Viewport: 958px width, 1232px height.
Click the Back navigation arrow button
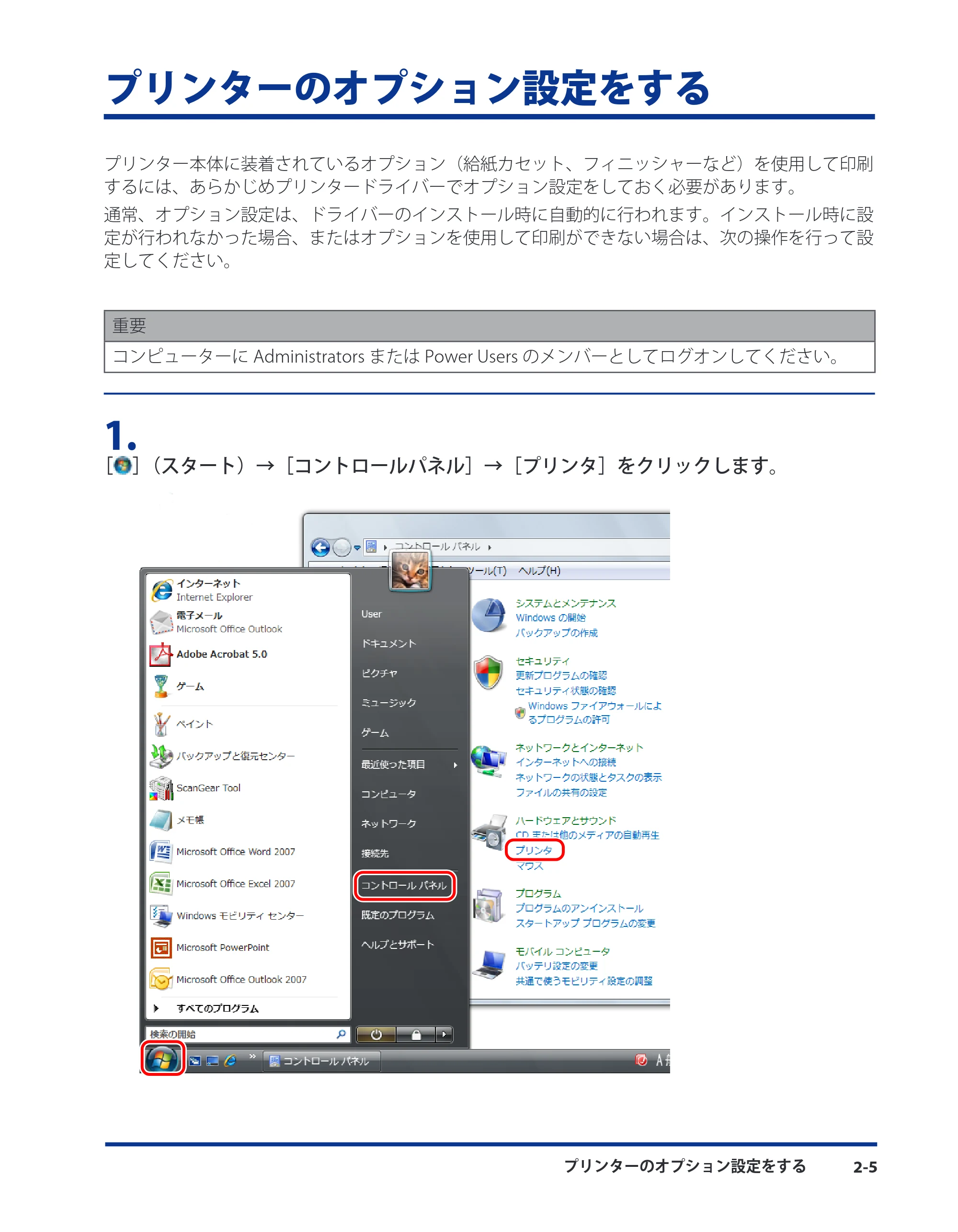(320, 547)
